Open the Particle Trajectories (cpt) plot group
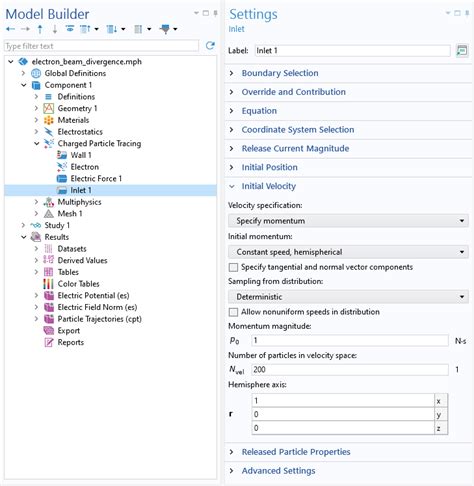This screenshot has width=474, height=486. pos(99,319)
